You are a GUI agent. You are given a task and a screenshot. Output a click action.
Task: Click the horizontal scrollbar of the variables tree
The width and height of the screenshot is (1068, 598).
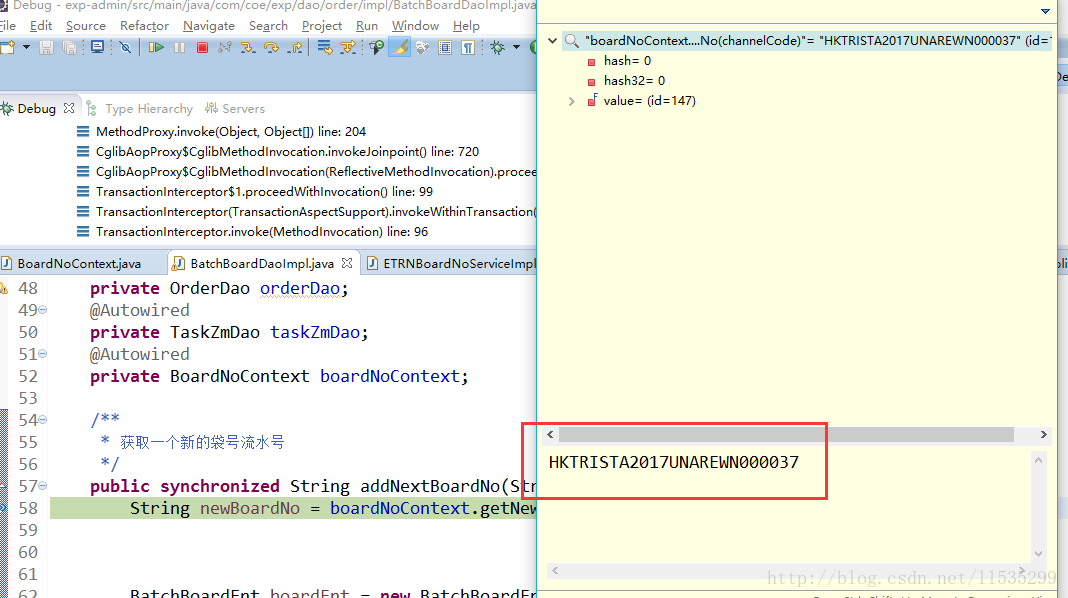tap(786, 435)
